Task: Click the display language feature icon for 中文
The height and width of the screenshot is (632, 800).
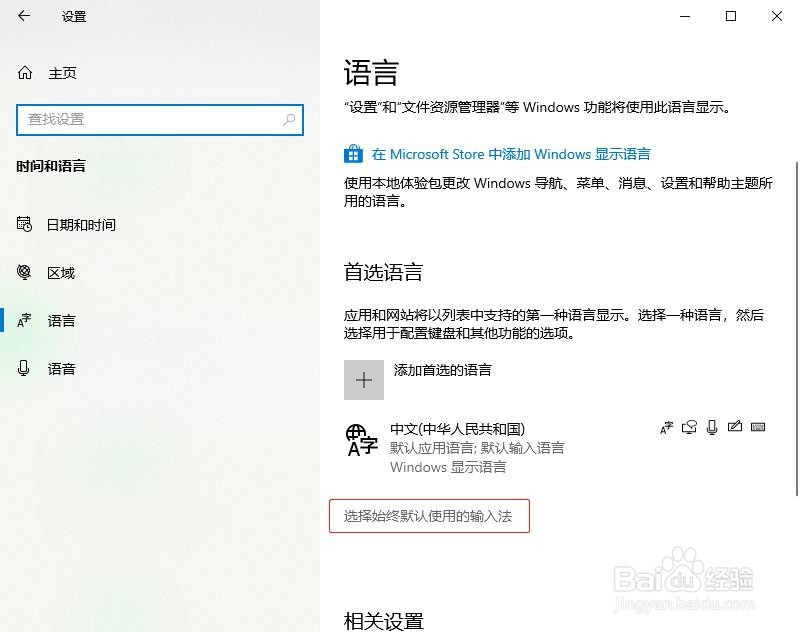Action: pyautogui.click(x=666, y=427)
